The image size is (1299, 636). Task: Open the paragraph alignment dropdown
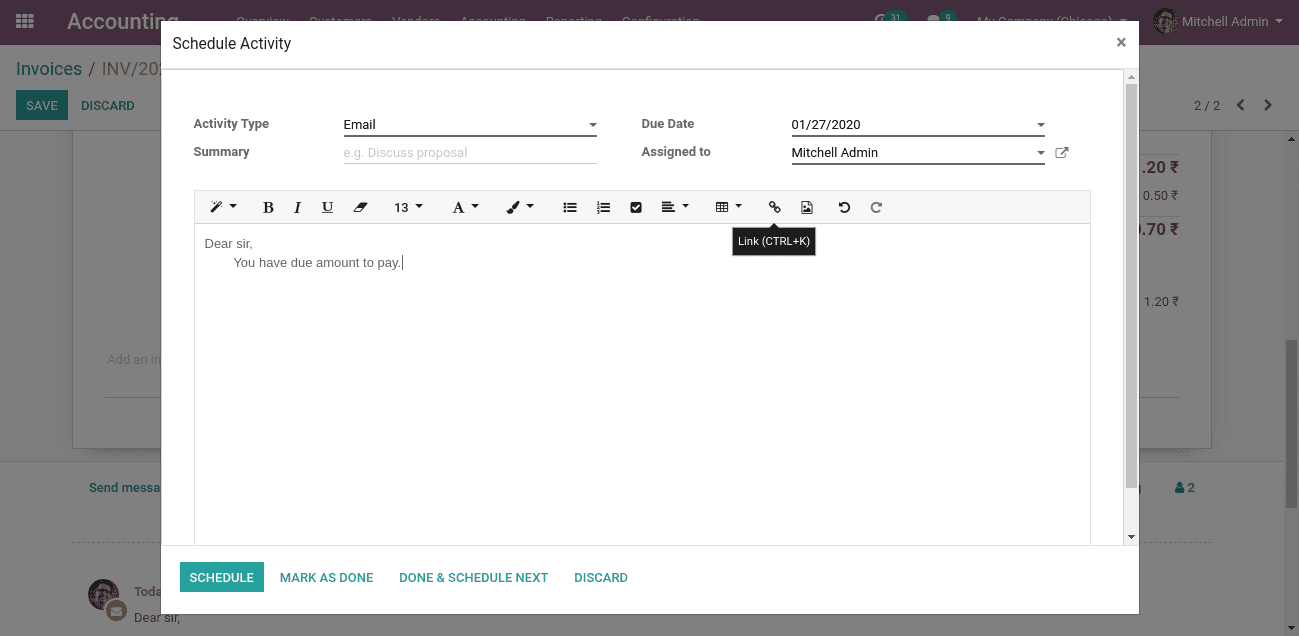tap(675, 207)
